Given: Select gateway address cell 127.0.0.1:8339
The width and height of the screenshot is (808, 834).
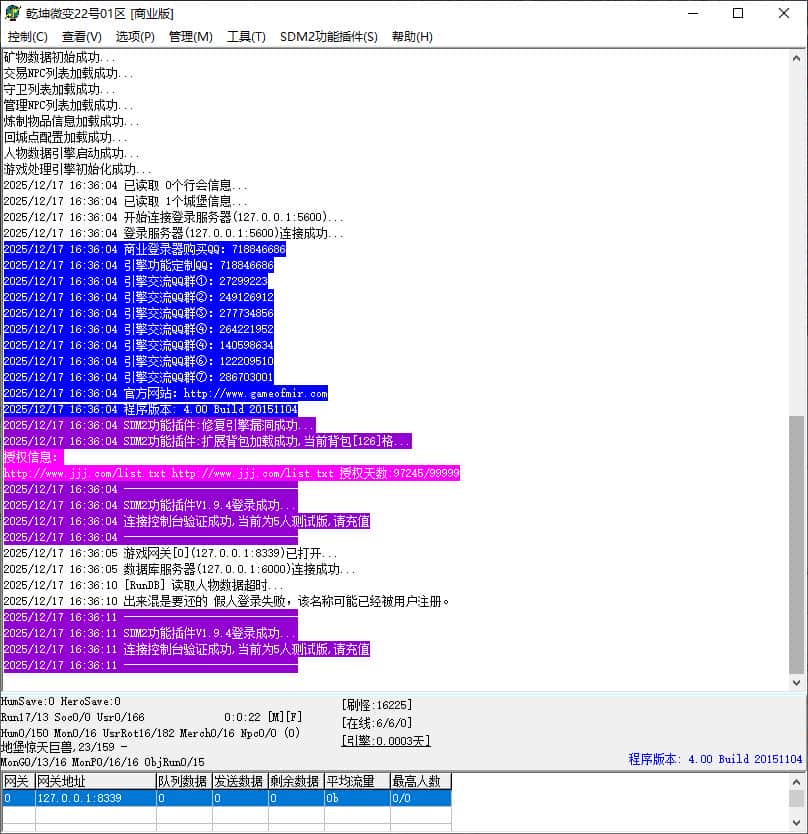Looking at the screenshot, I should click(96, 798).
